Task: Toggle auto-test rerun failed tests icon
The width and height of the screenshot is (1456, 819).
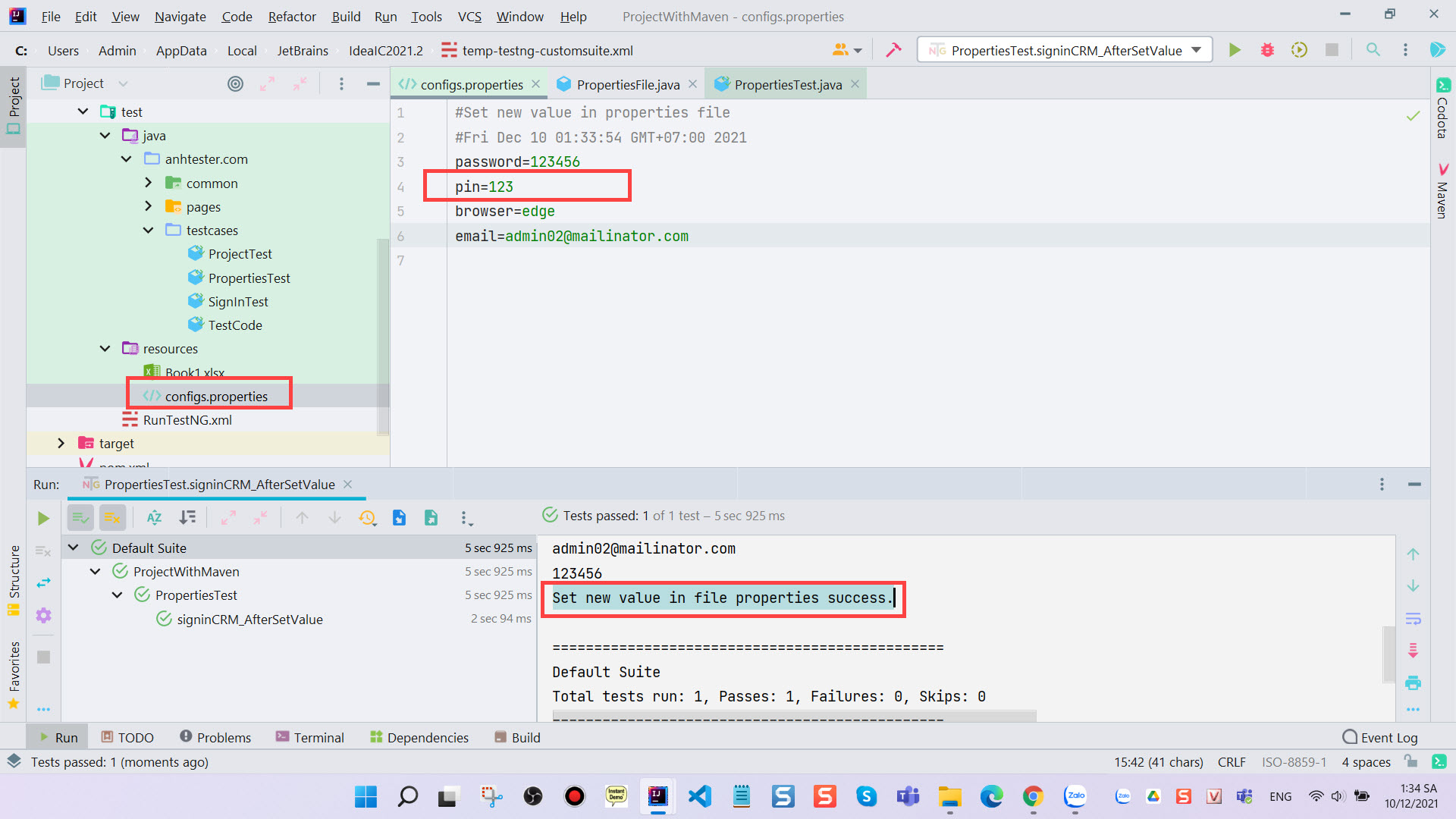Action: click(43, 582)
